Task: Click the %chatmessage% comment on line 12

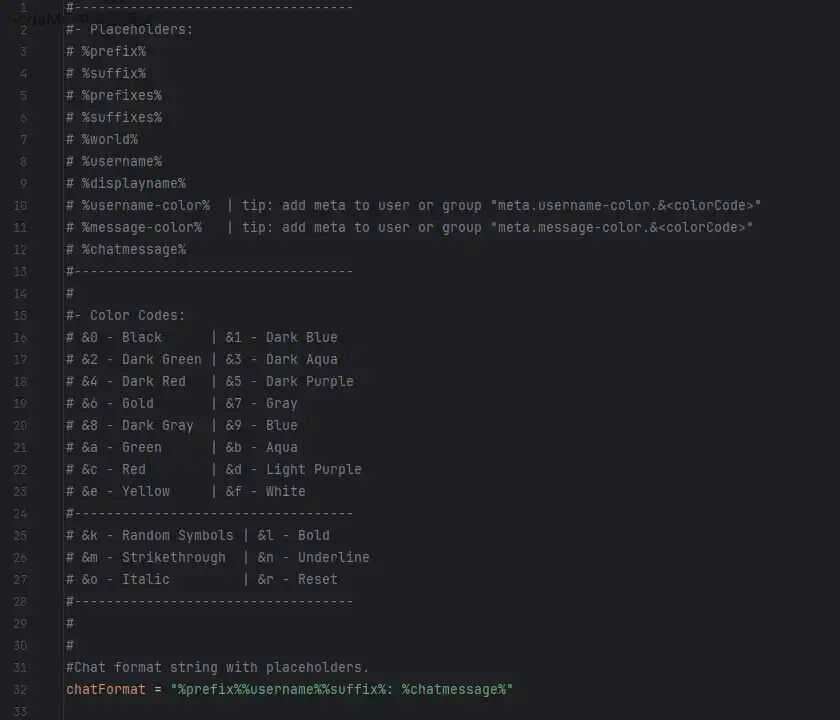Action: (133, 249)
